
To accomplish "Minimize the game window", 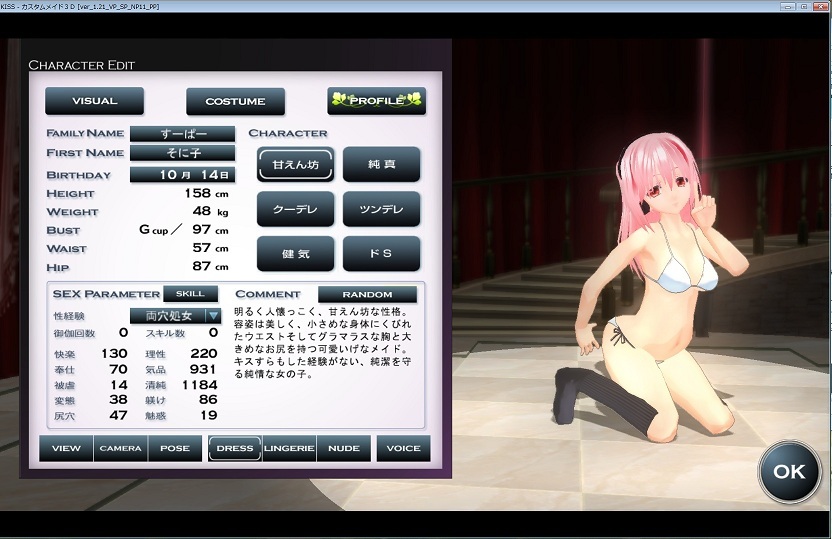I will click(x=787, y=6).
